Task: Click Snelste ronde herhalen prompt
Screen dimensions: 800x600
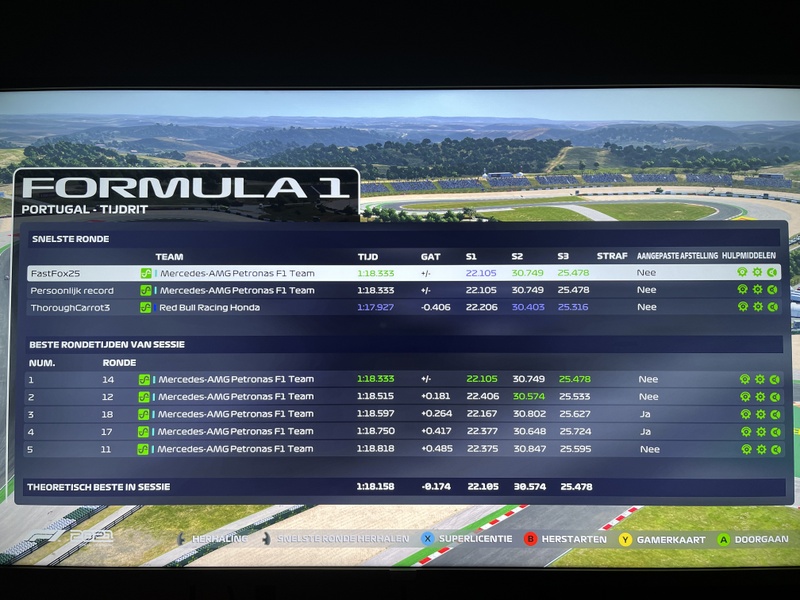Action: click(336, 539)
